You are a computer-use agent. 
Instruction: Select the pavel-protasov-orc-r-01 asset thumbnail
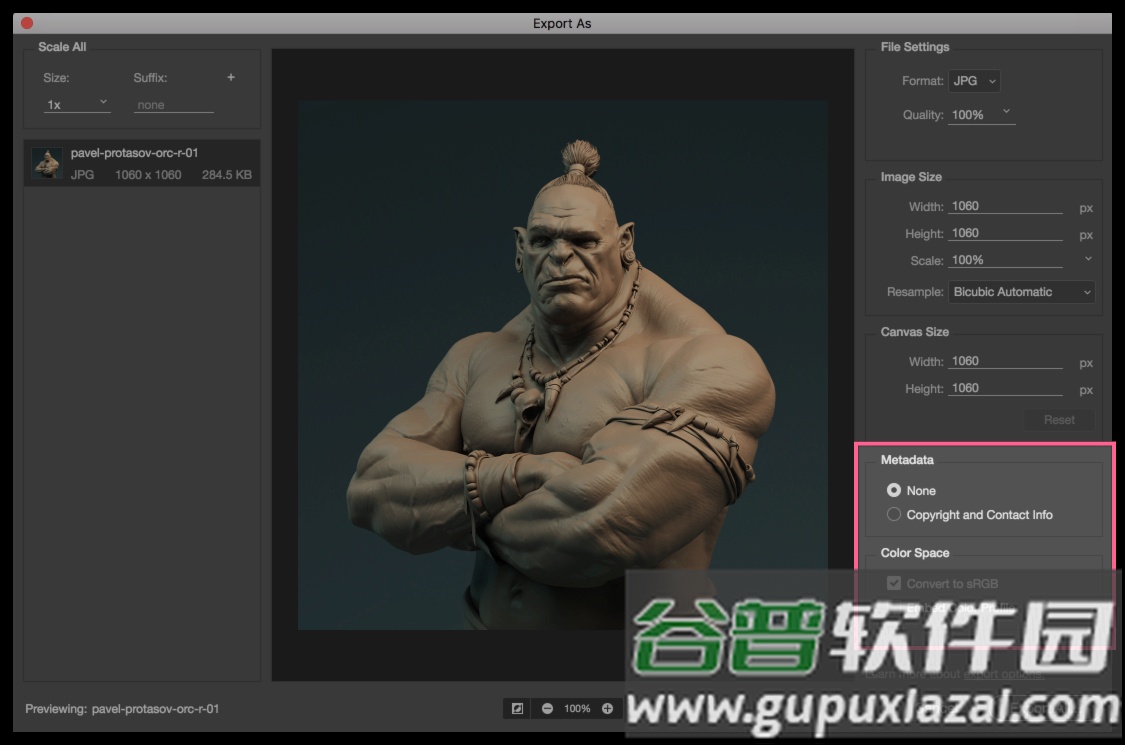pos(47,164)
